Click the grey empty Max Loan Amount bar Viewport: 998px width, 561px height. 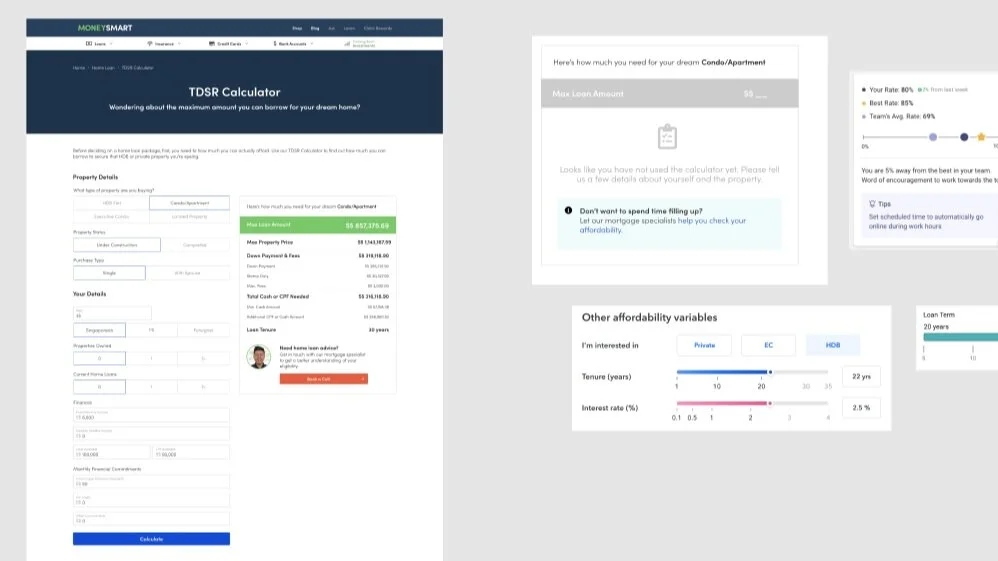coord(670,94)
